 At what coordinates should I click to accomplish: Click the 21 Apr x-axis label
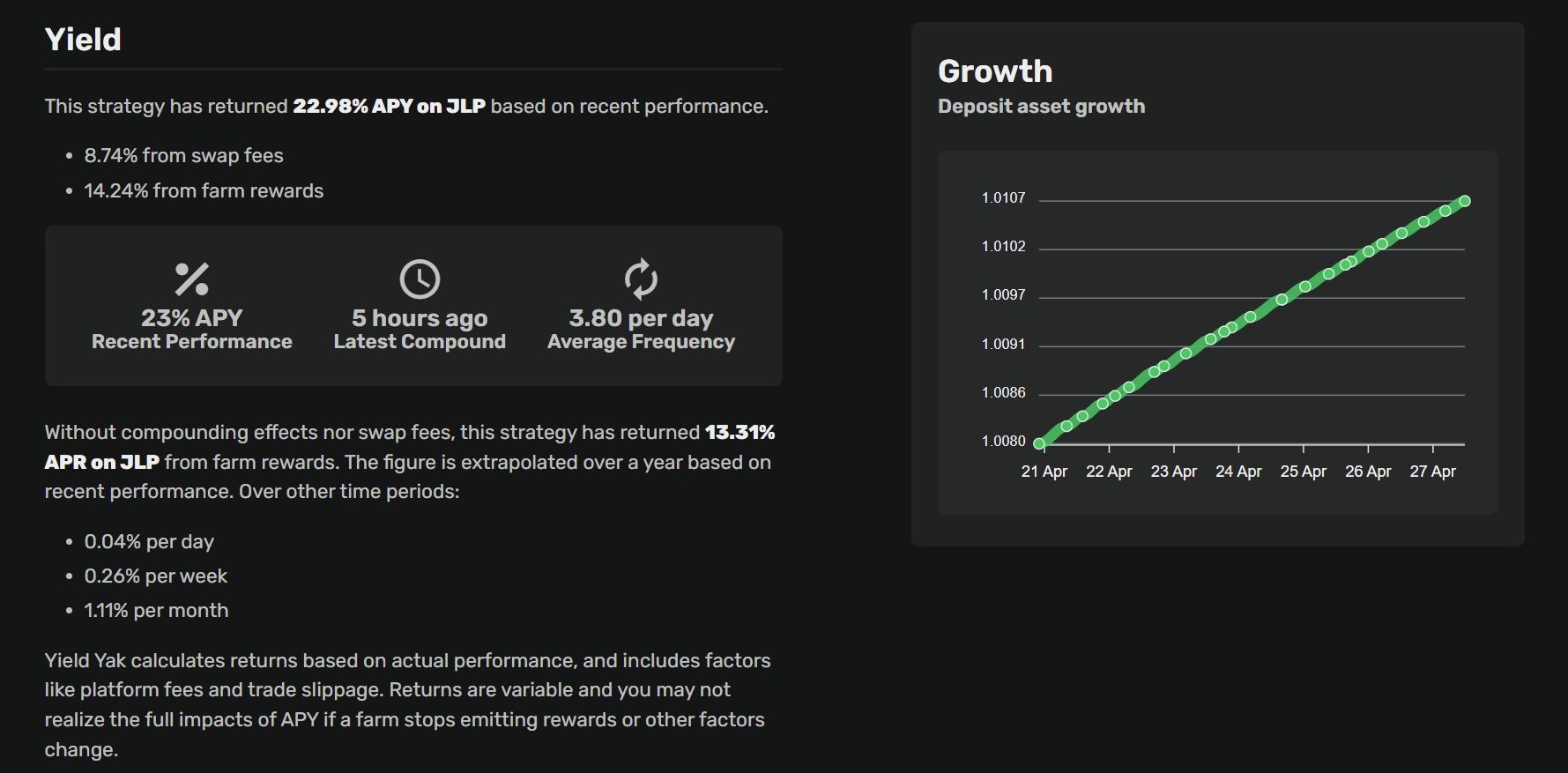1044,472
